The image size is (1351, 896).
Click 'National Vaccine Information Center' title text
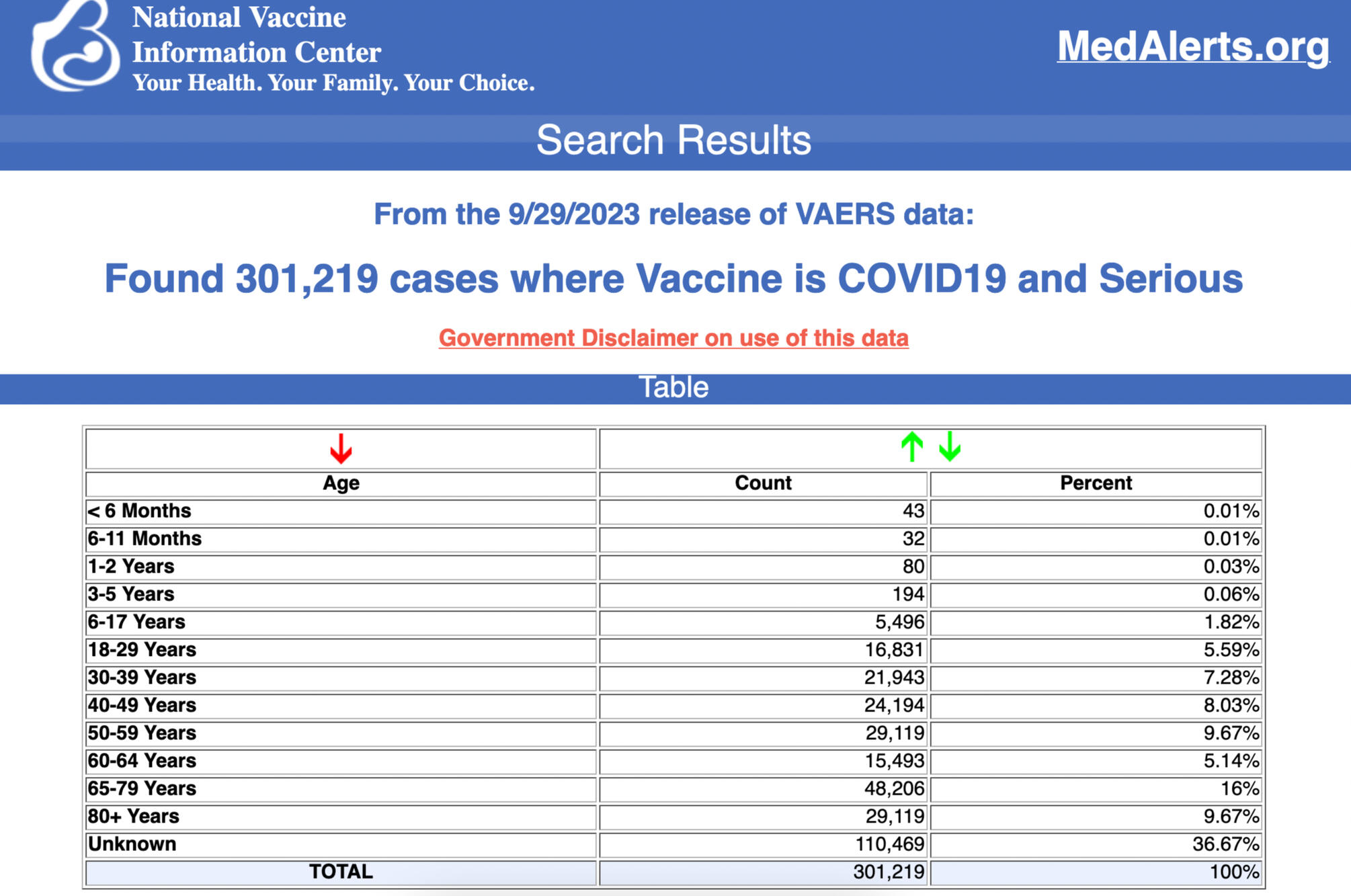click(256, 35)
